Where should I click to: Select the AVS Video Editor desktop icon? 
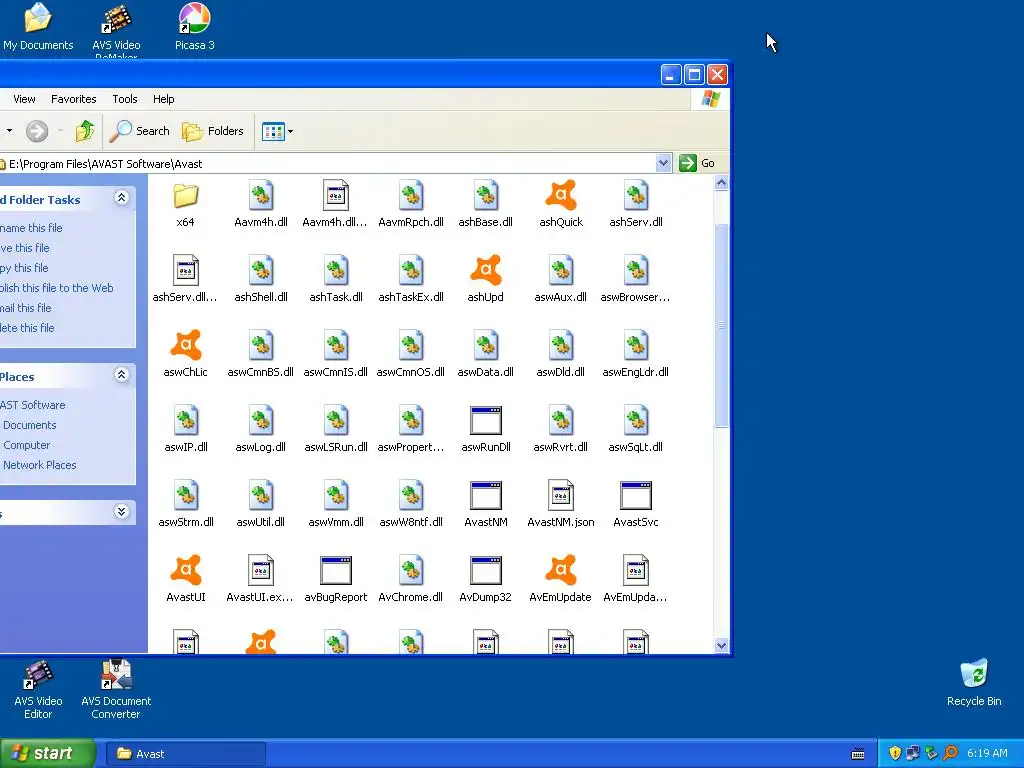click(x=38, y=689)
